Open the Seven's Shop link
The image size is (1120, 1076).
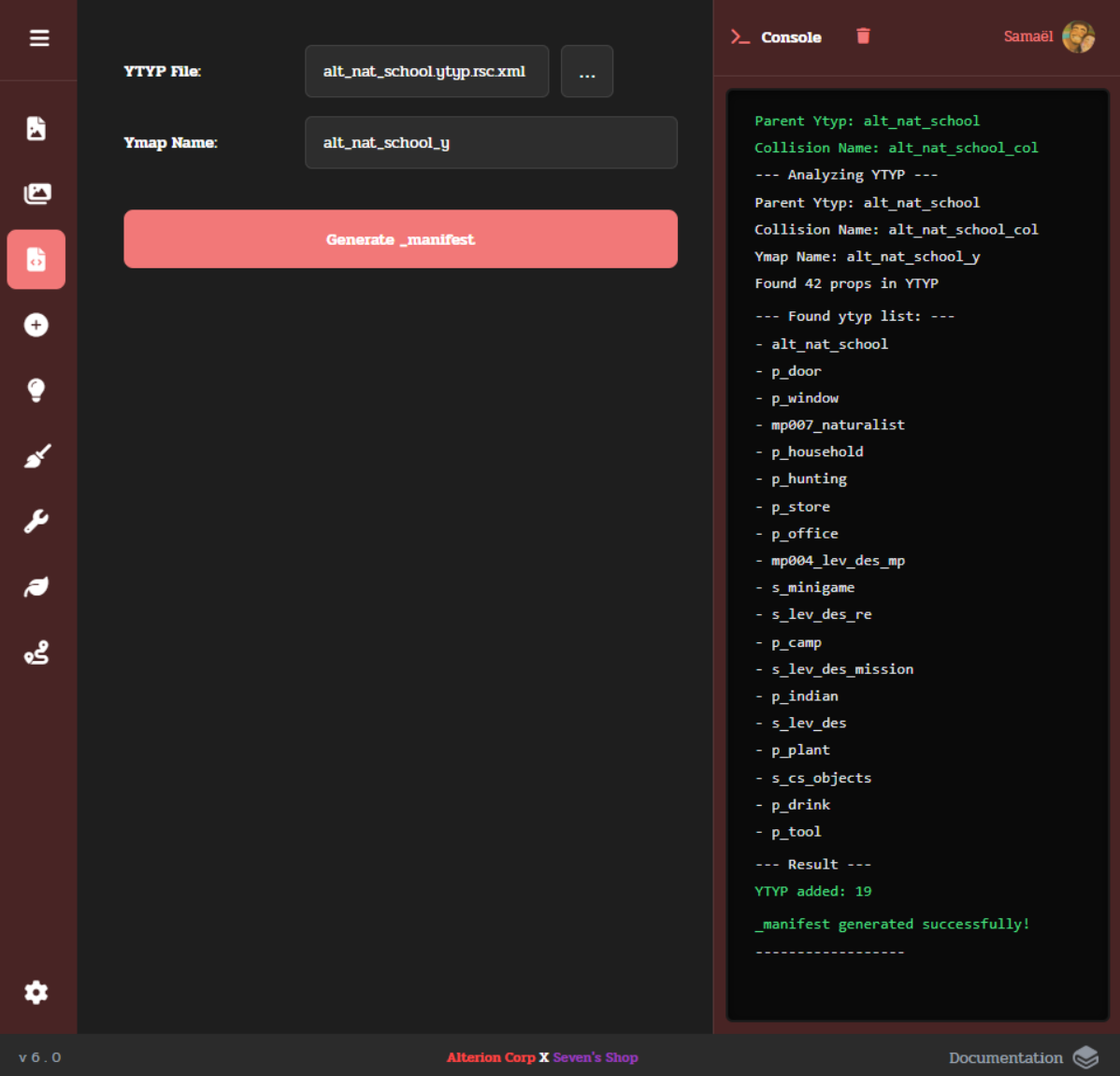pos(596,1057)
